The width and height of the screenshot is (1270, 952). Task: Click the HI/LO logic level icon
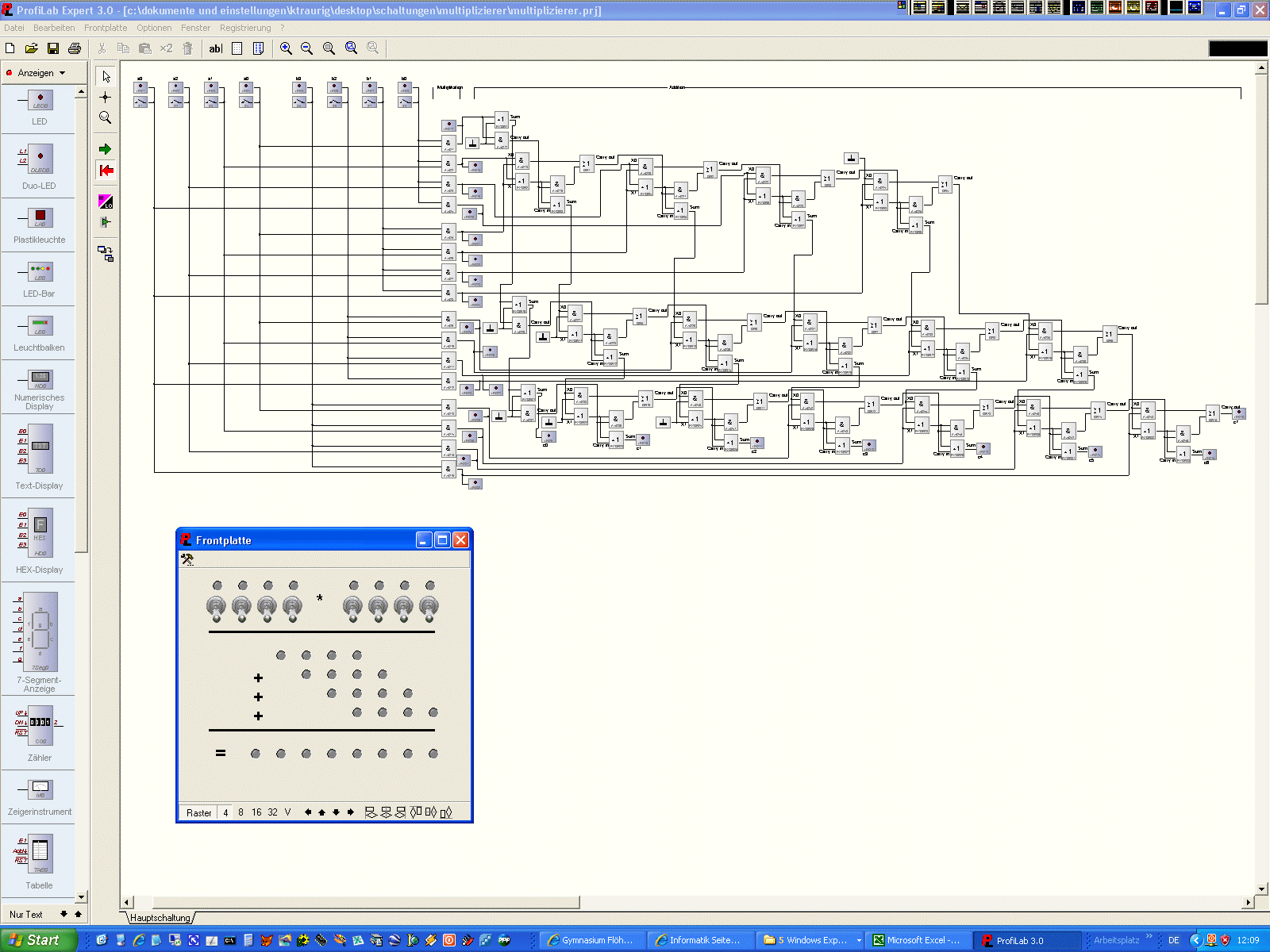106,202
